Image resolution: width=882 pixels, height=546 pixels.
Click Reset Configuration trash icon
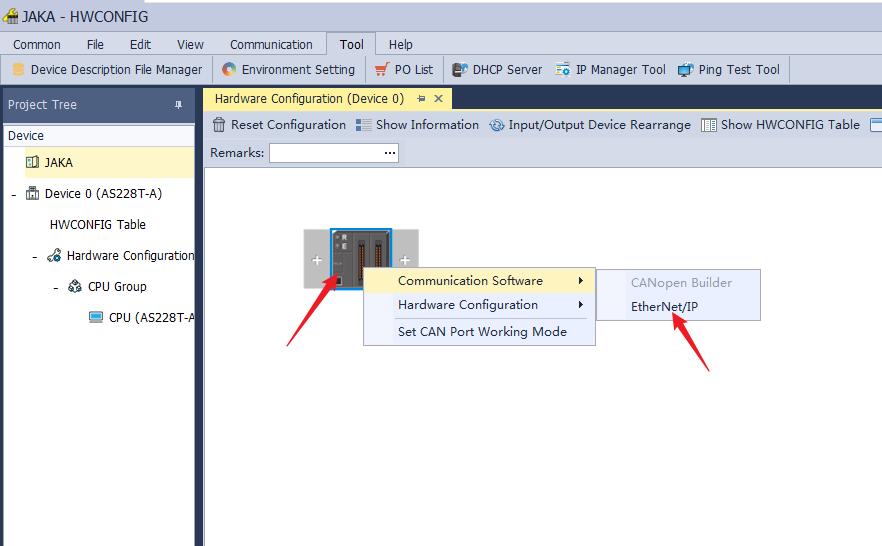pyautogui.click(x=219, y=125)
